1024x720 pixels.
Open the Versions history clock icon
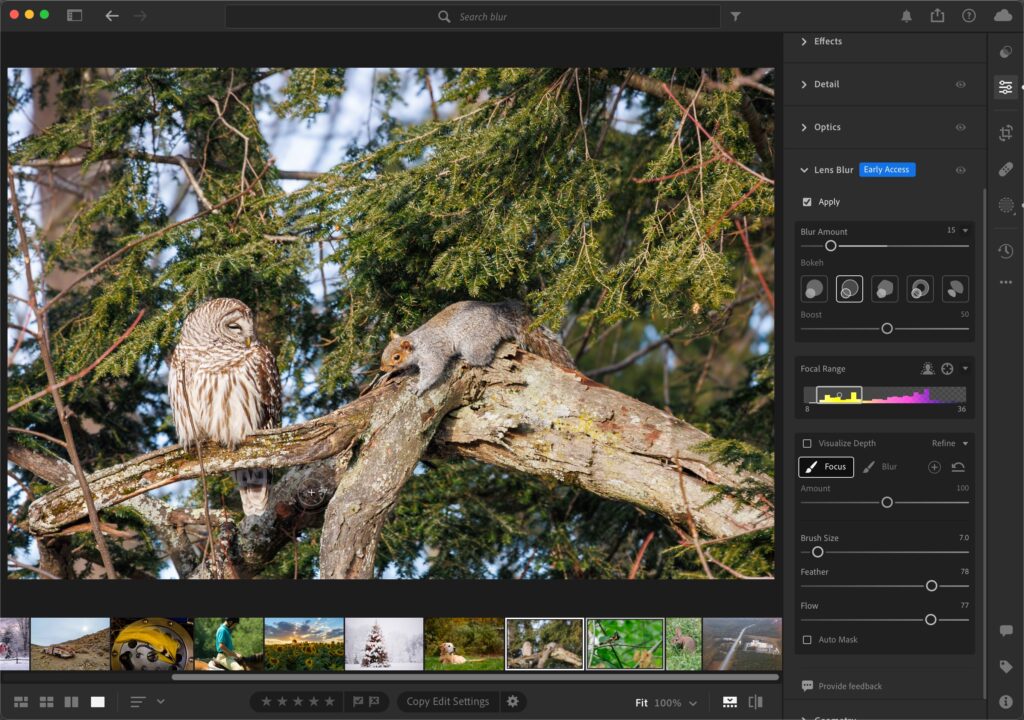[1006, 250]
